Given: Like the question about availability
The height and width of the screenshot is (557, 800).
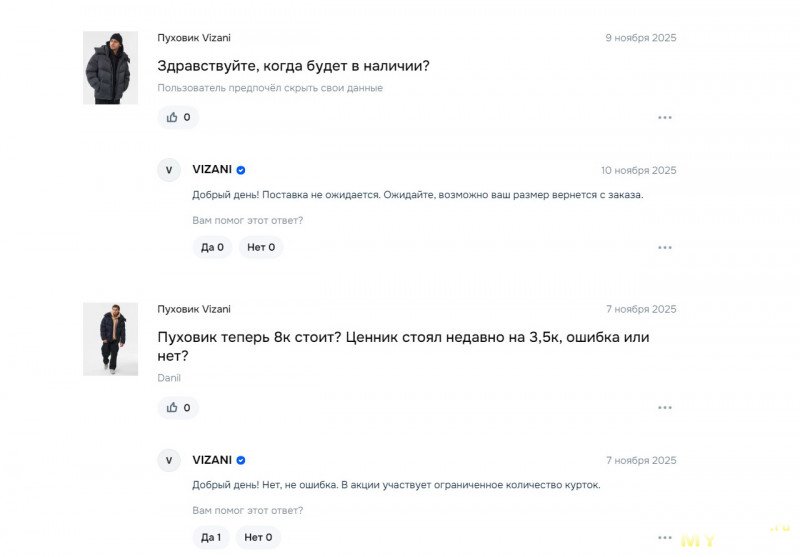Looking at the screenshot, I should click(x=178, y=117).
